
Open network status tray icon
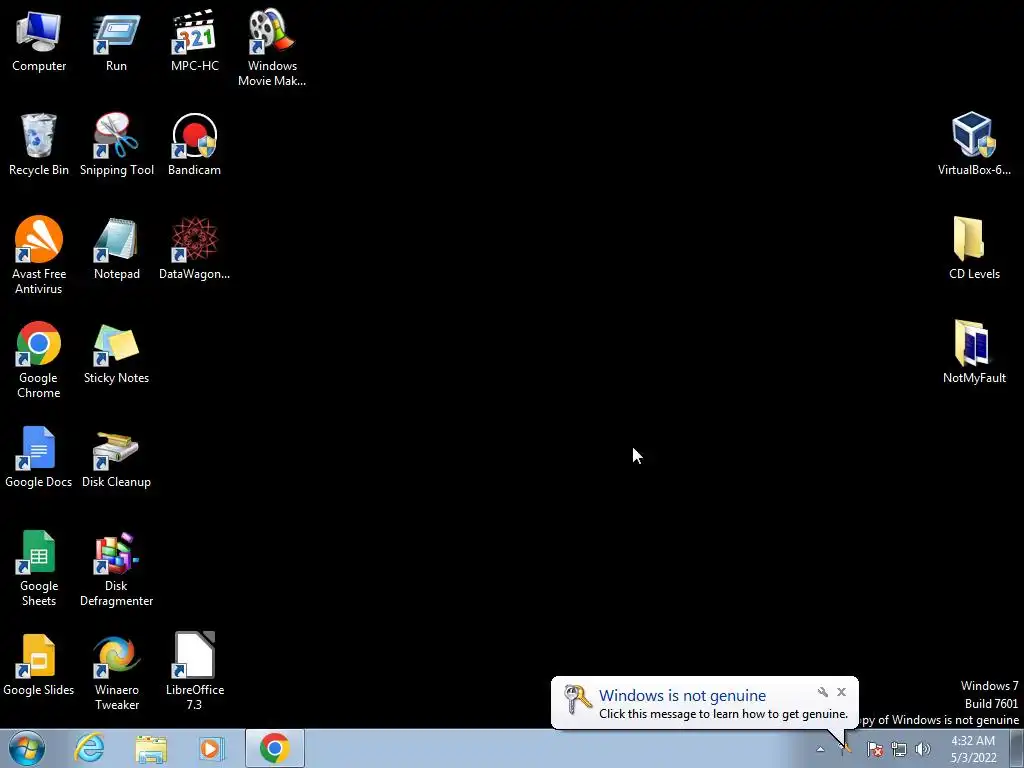point(899,749)
